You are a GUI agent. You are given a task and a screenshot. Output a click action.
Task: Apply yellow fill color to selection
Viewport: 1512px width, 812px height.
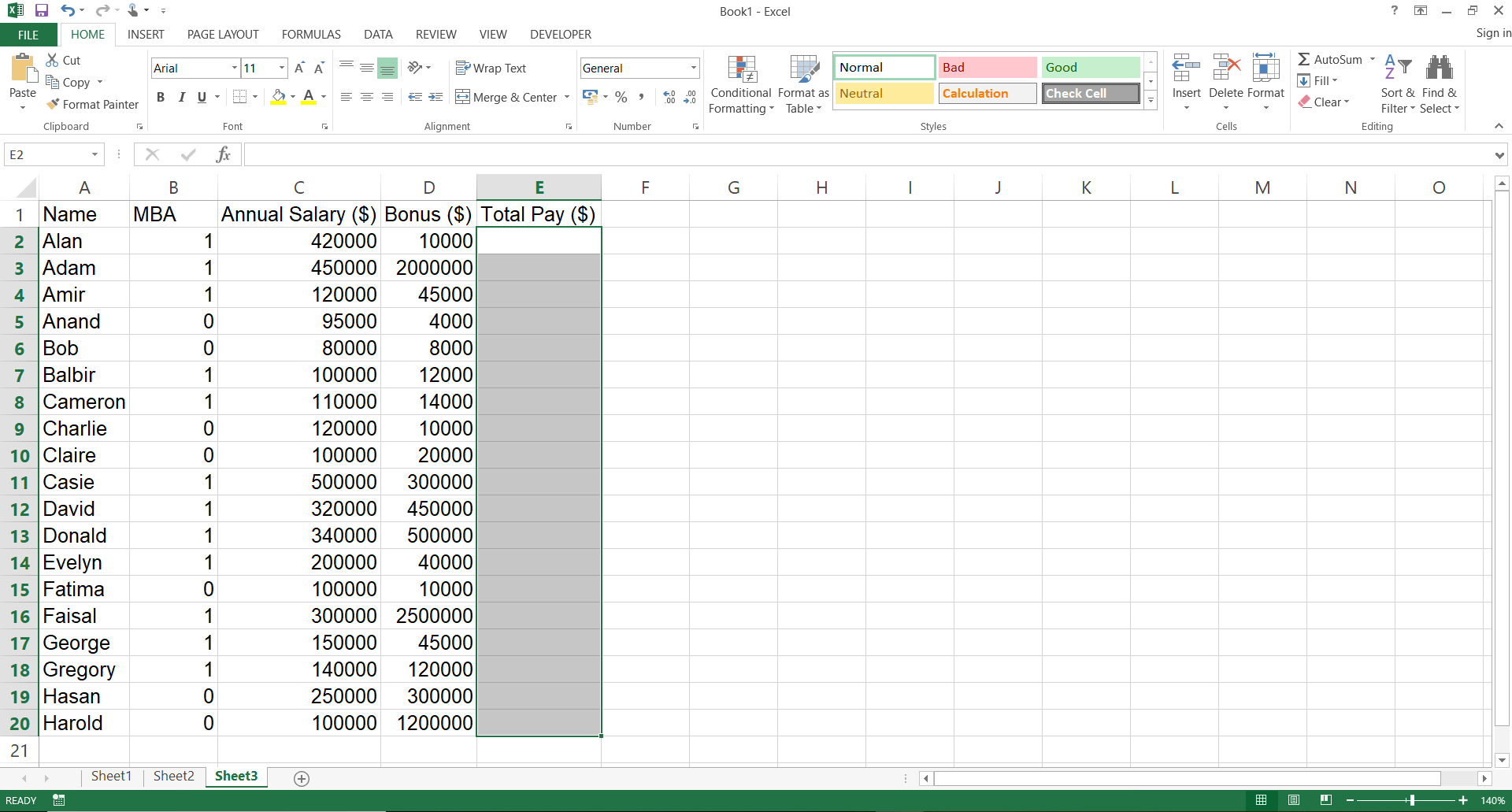click(278, 97)
